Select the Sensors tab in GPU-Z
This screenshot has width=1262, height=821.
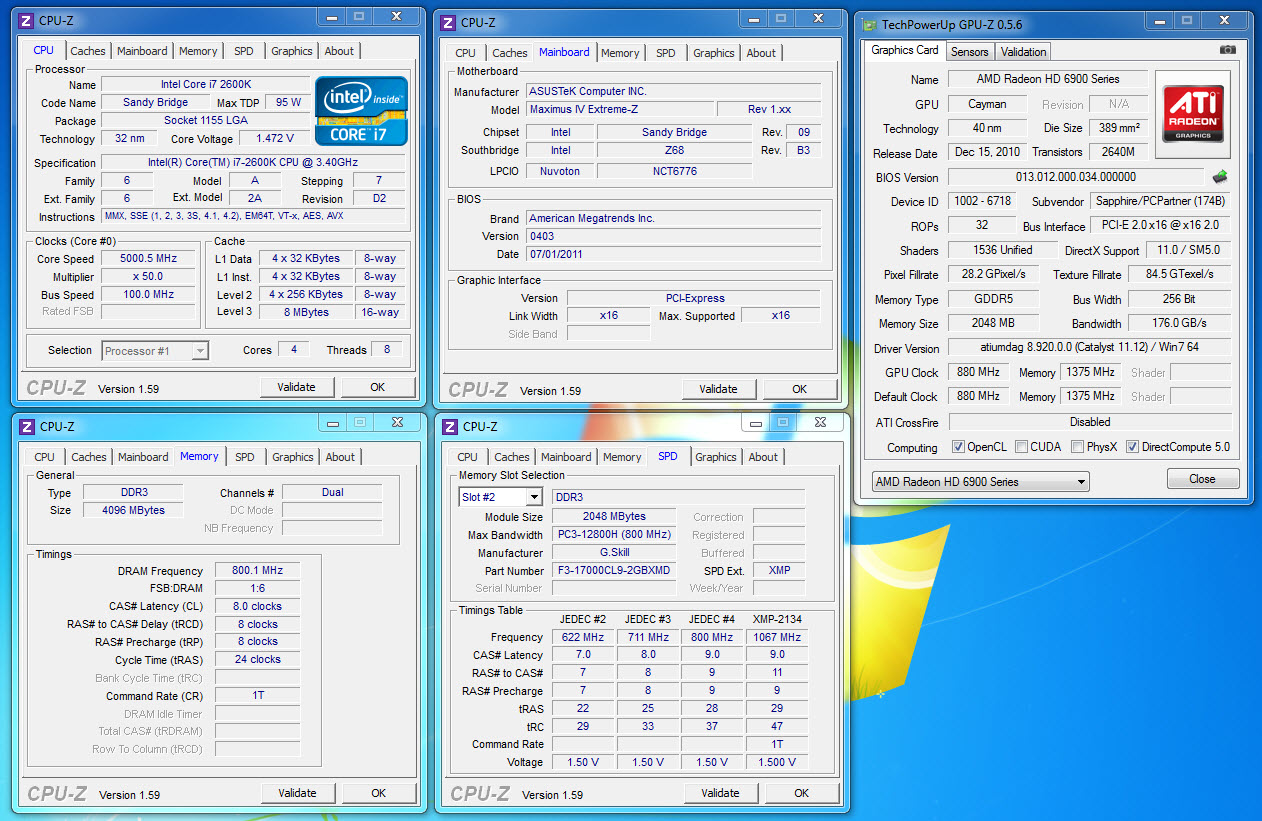click(x=969, y=52)
